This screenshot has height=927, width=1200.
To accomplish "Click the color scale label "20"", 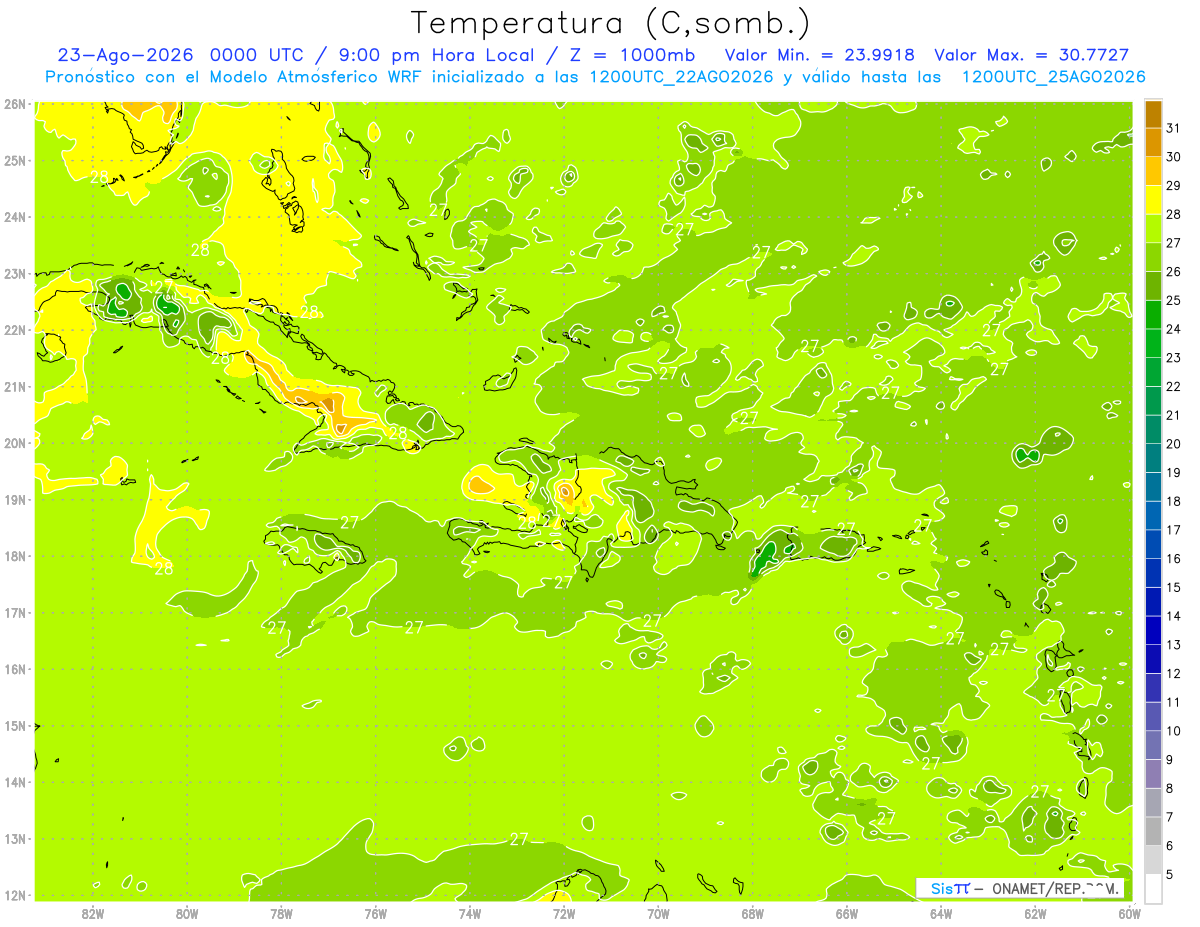I will pyautogui.click(x=1174, y=444).
